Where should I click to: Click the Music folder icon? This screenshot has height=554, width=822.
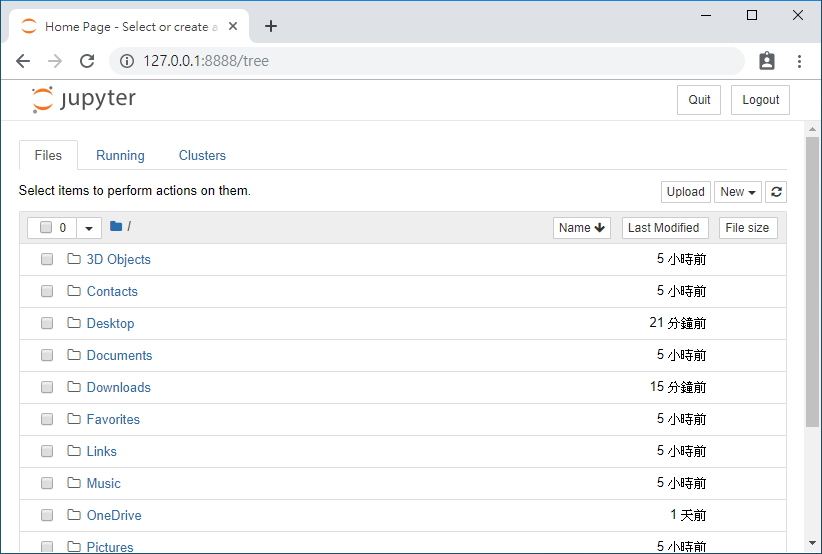pos(74,482)
